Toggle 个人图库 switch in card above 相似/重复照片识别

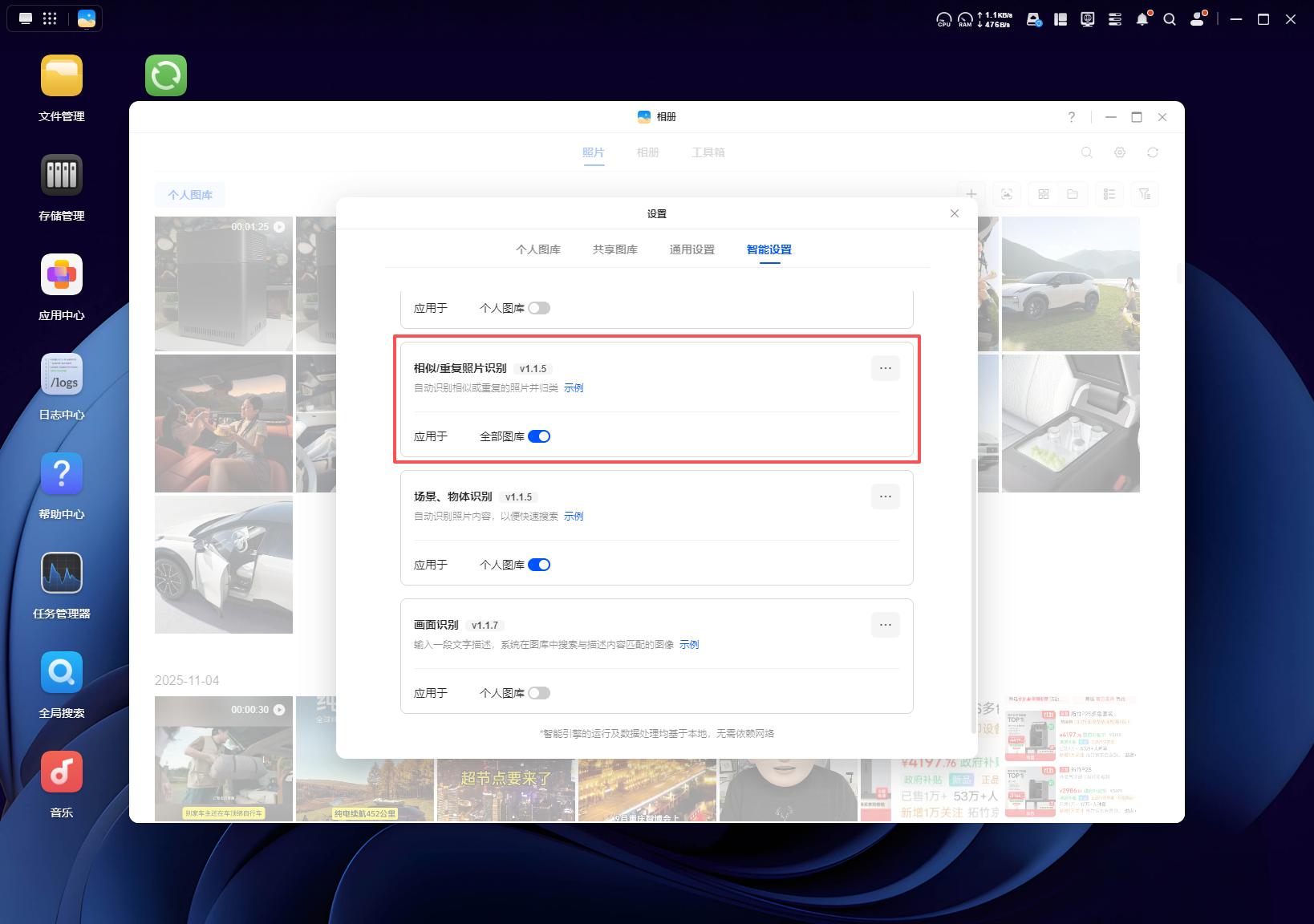pos(539,308)
